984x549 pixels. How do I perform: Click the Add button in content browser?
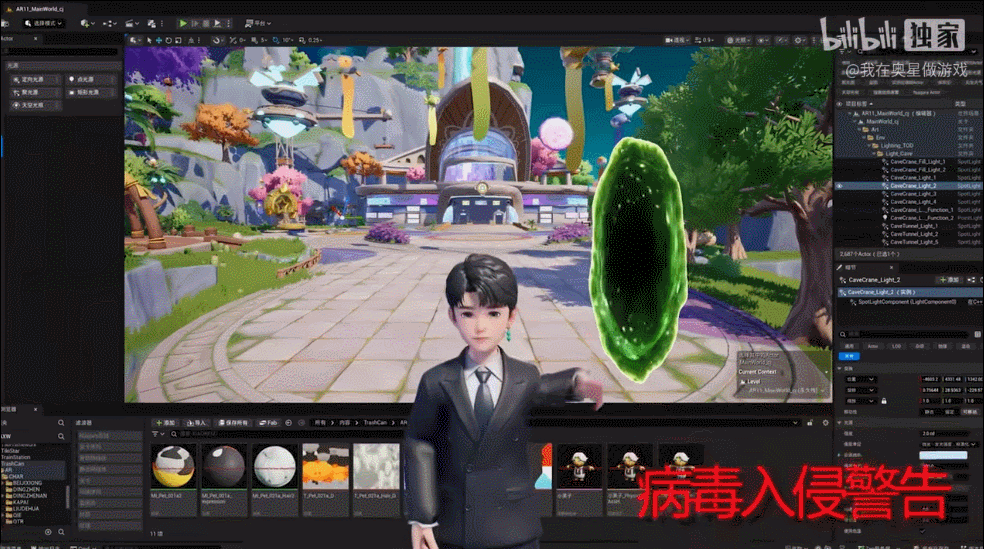(x=164, y=423)
